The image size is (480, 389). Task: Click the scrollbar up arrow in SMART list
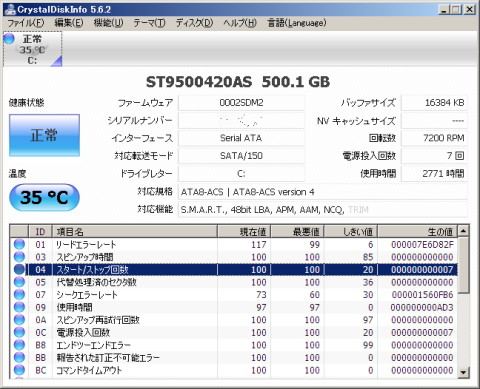[x=463, y=231]
